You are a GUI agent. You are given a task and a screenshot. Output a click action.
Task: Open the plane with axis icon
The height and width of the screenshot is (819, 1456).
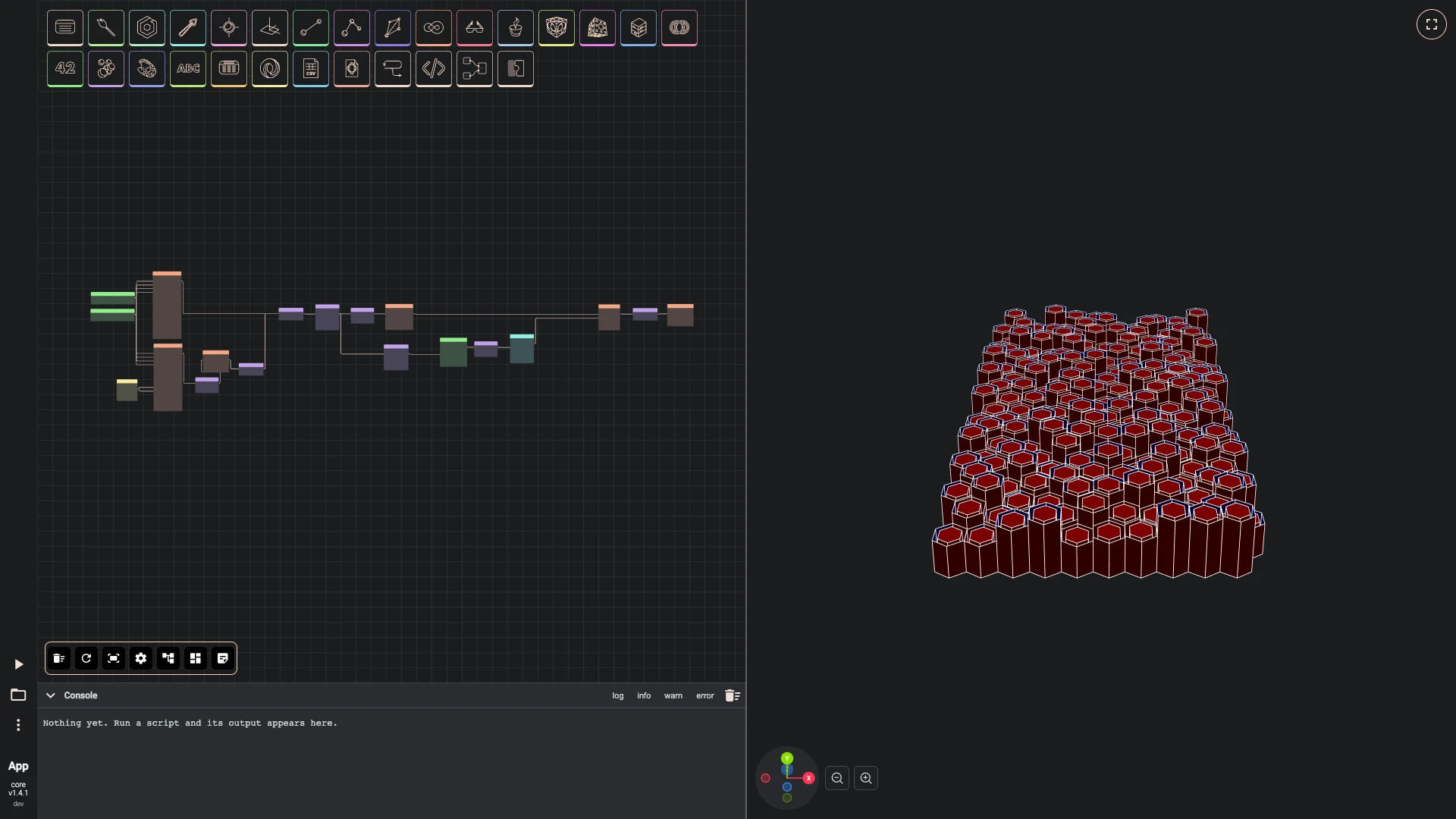[x=270, y=28]
